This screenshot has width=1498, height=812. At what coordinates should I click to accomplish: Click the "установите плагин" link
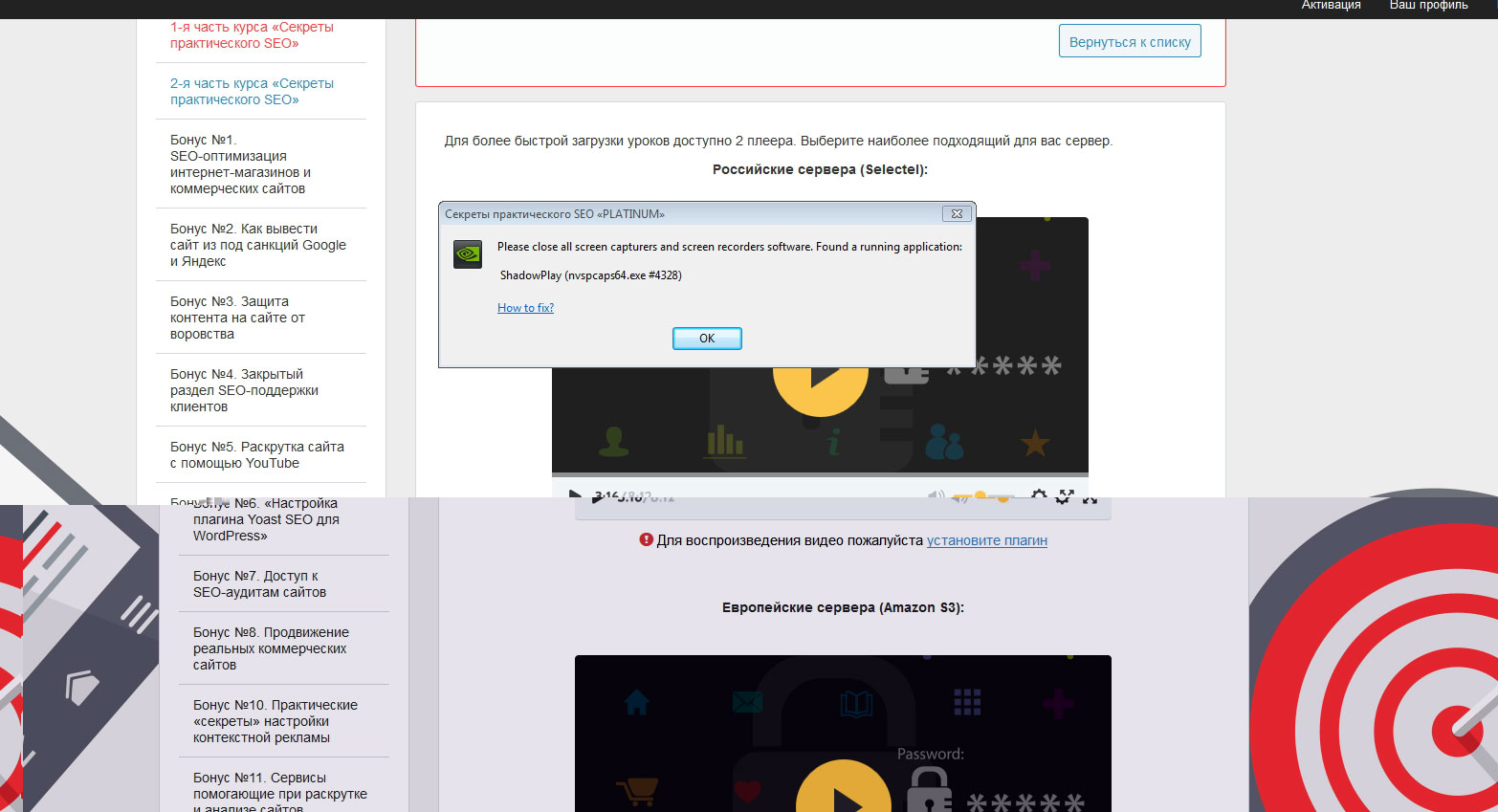click(x=987, y=540)
